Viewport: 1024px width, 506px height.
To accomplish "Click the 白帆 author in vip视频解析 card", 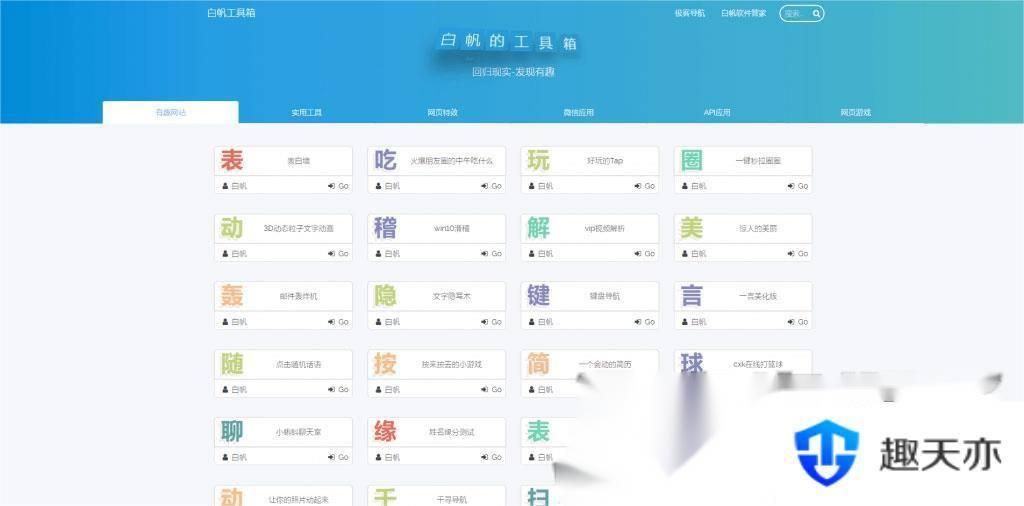I will coord(547,254).
